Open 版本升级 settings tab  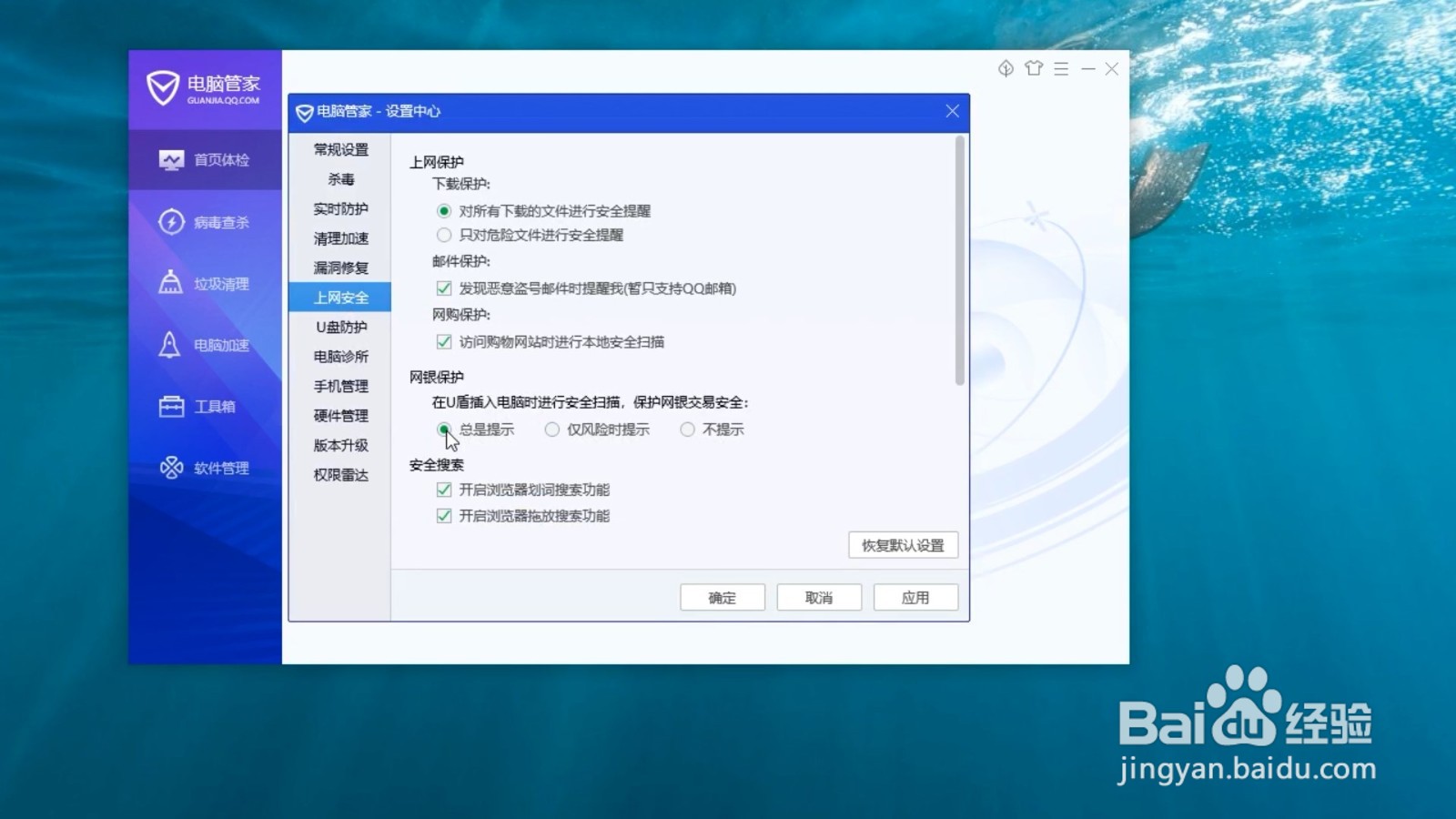click(340, 445)
